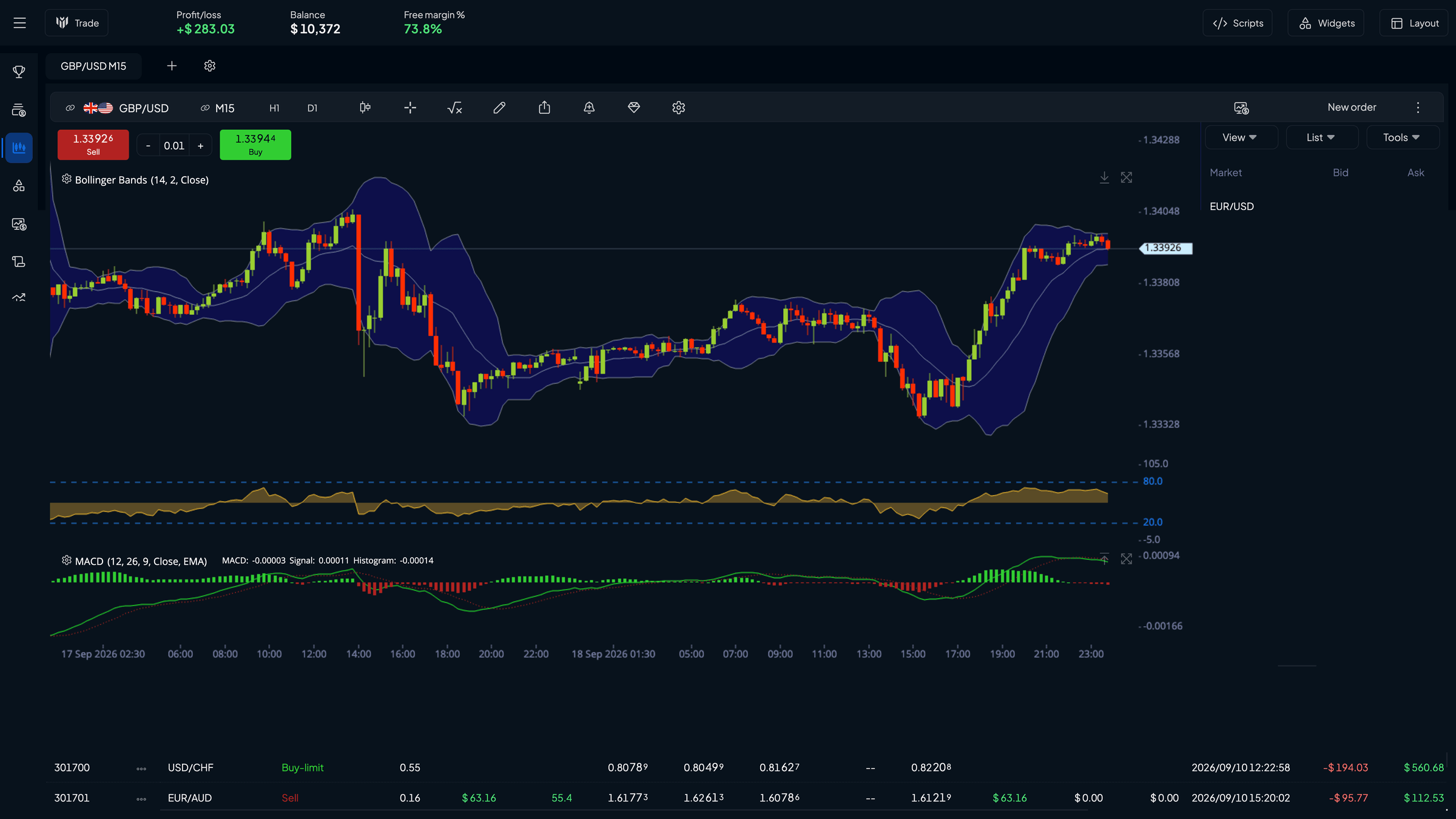1456x819 pixels.
Task: Maximize the main price chart panel
Action: coord(1127,177)
